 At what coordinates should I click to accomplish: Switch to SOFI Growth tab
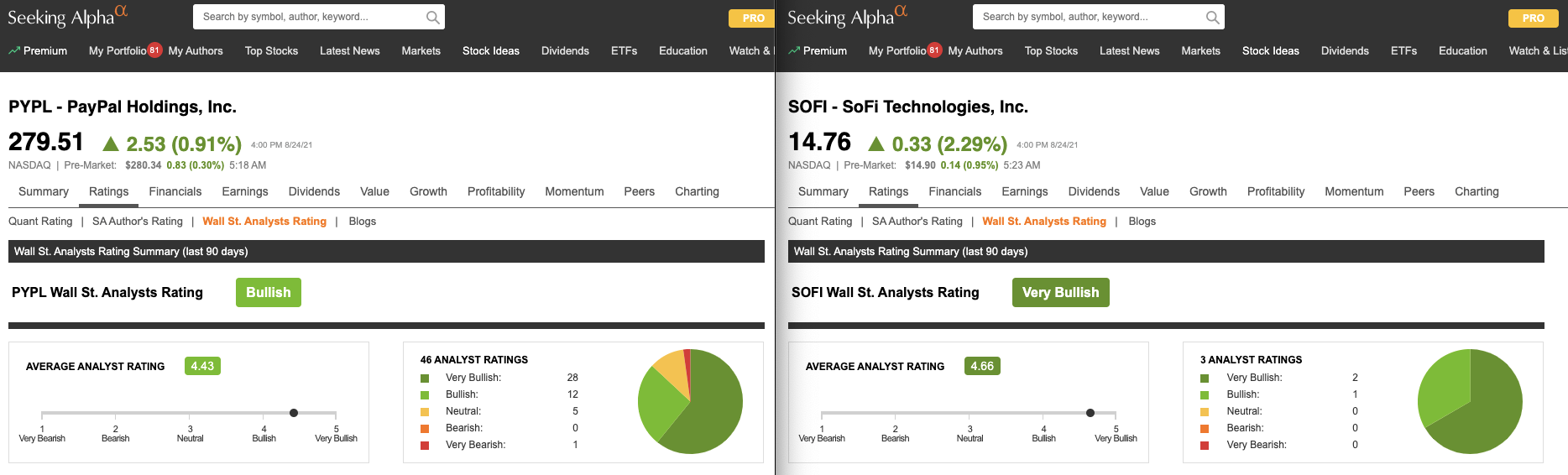coord(1208,191)
